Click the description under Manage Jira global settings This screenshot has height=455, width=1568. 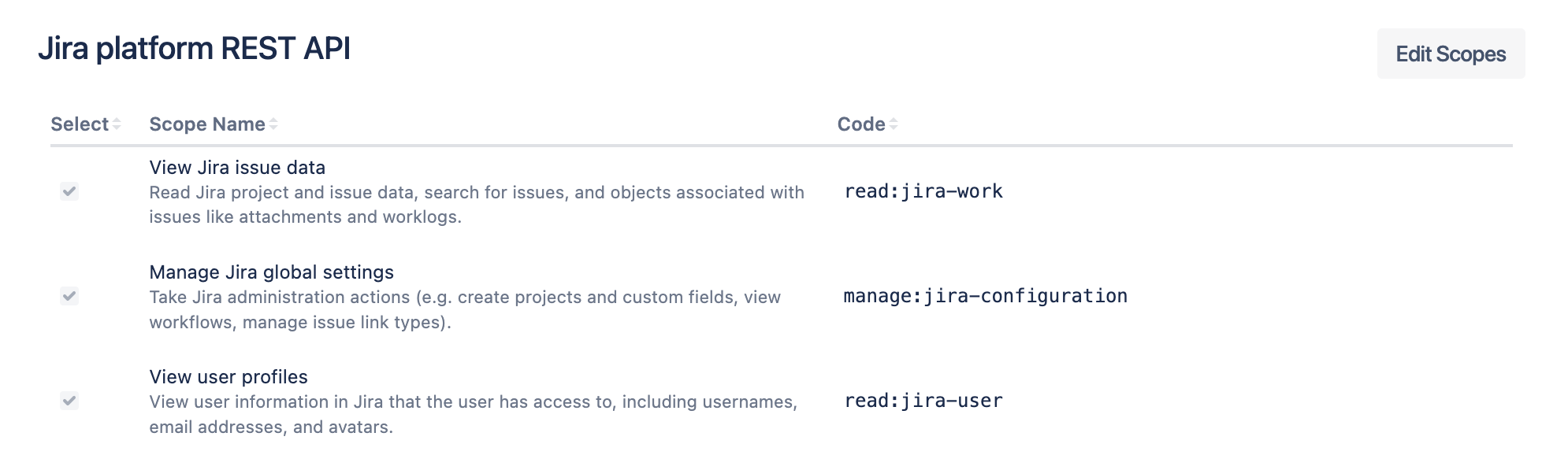pyautogui.click(x=465, y=309)
